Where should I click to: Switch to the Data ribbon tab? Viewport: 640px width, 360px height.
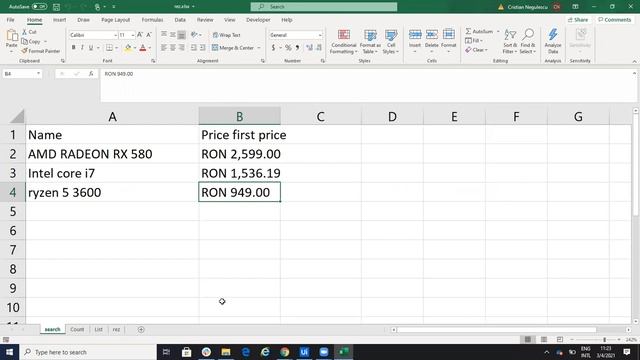click(180, 20)
